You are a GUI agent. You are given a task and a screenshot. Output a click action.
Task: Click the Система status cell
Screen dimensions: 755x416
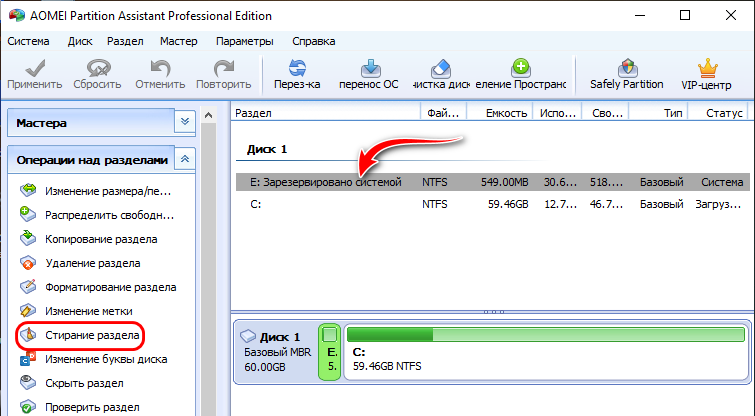pyautogui.click(x=722, y=182)
